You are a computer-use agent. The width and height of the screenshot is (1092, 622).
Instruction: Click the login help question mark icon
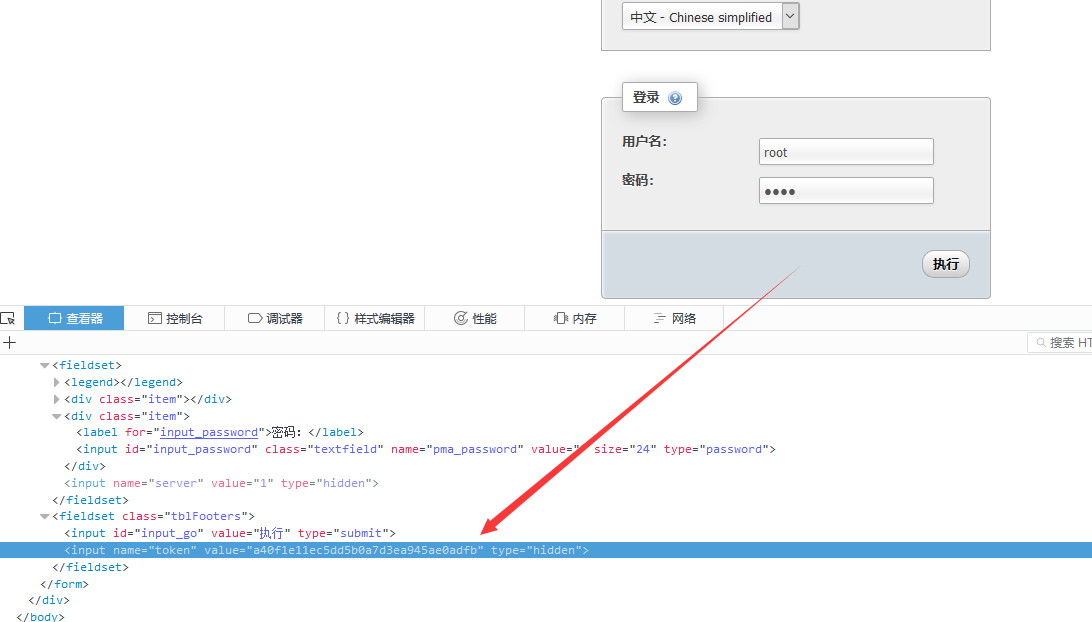coord(675,98)
